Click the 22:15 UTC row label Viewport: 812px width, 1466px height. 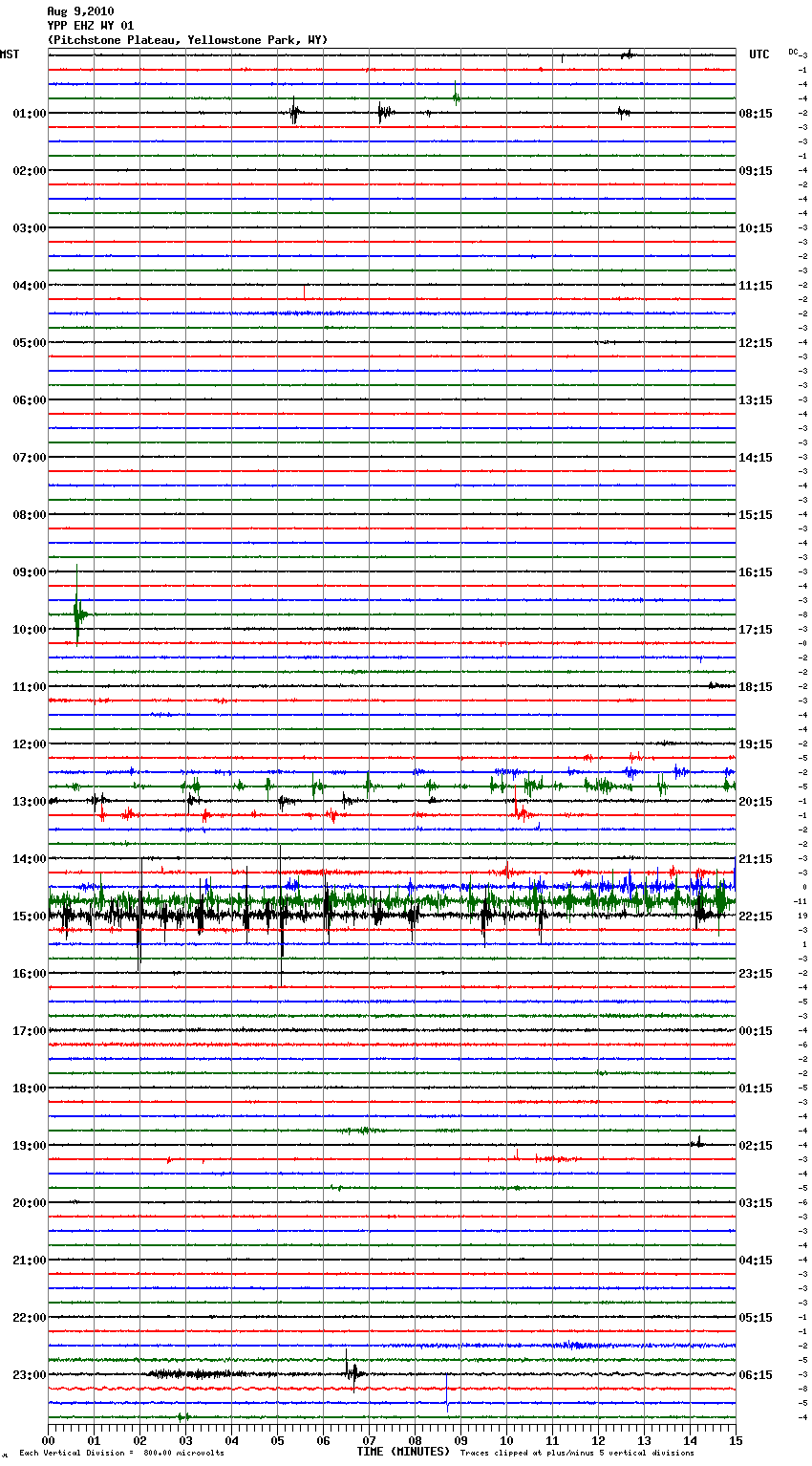pyautogui.click(x=756, y=916)
